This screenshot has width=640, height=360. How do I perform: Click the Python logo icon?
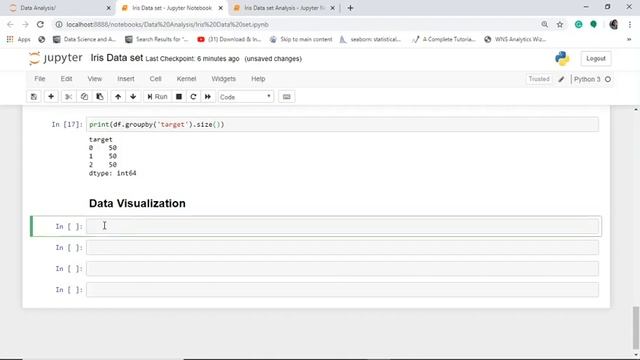point(562,58)
